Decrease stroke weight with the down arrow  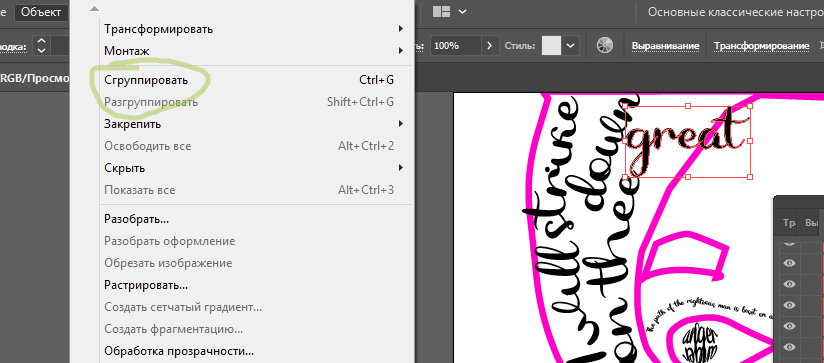pos(42,50)
